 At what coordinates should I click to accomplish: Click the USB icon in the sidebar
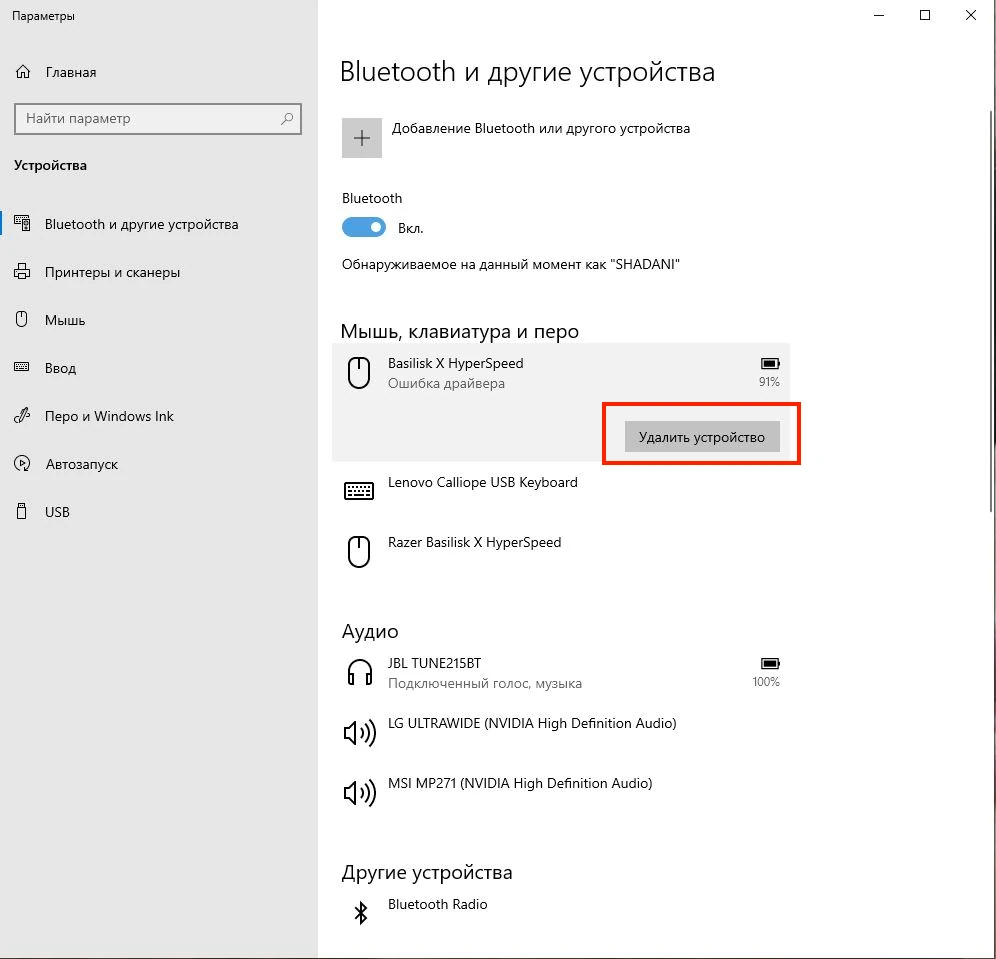(22, 511)
